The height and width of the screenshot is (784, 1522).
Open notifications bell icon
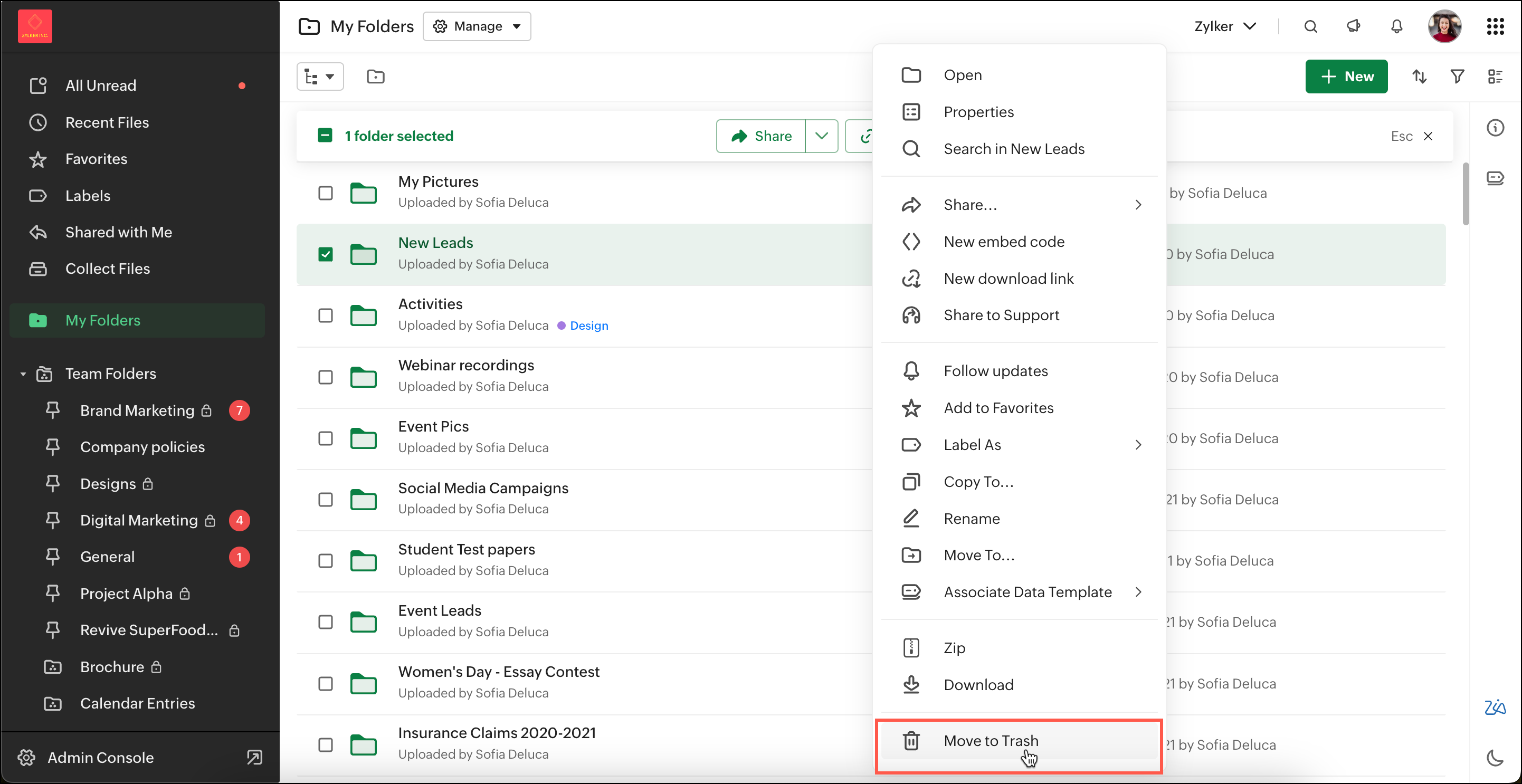click(1396, 26)
